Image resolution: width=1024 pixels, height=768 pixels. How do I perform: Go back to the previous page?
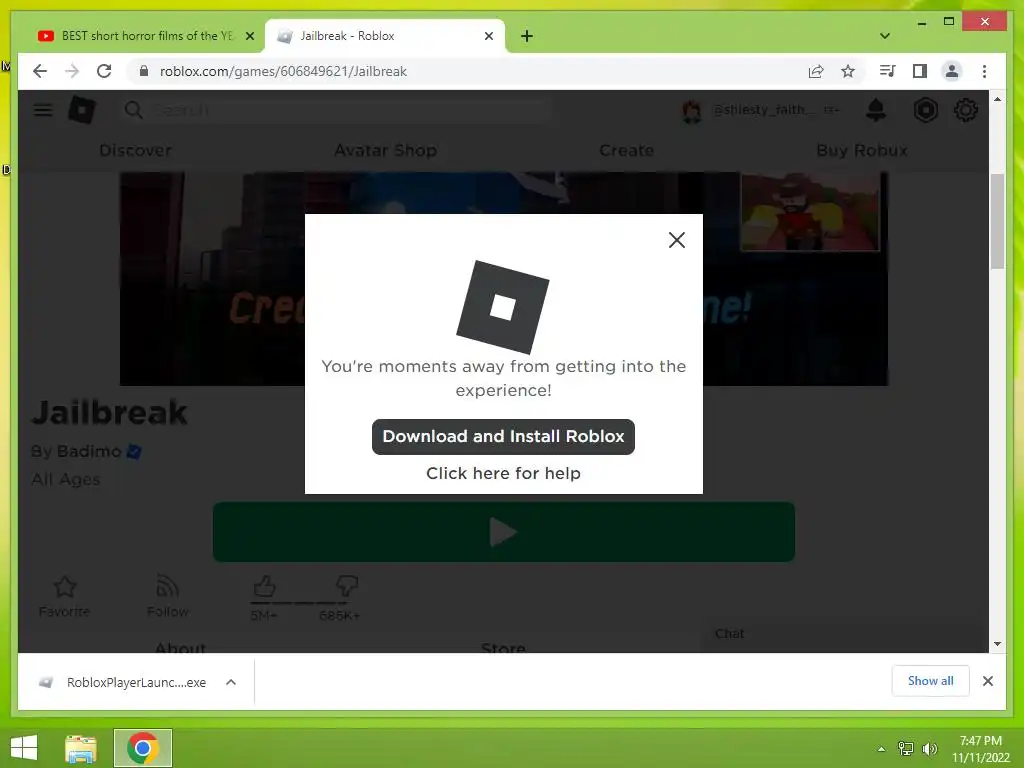40,71
